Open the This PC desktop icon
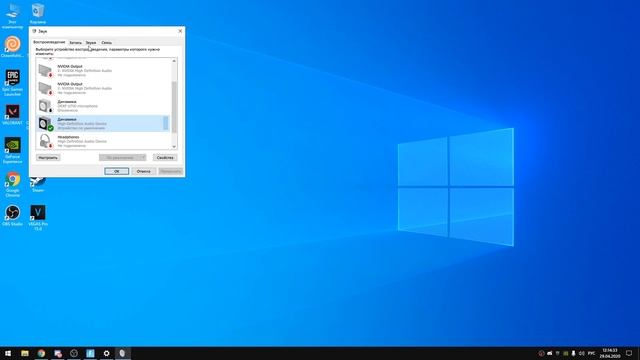 (x=12, y=16)
